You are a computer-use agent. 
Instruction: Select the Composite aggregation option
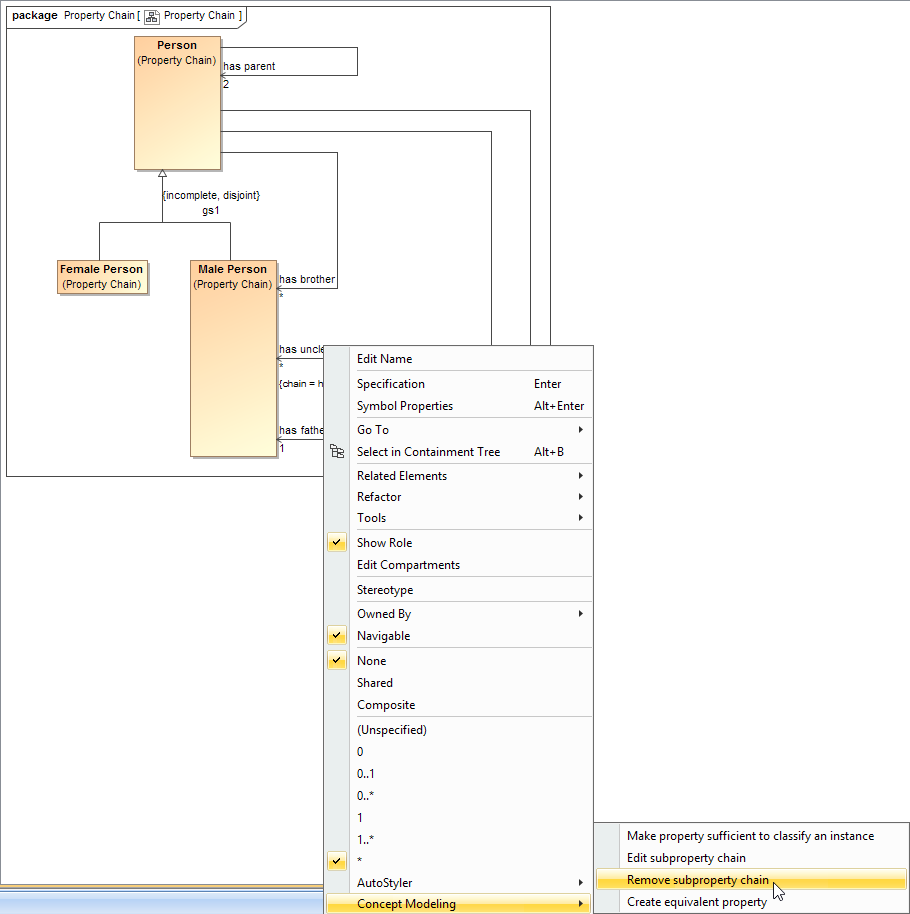click(x=385, y=705)
